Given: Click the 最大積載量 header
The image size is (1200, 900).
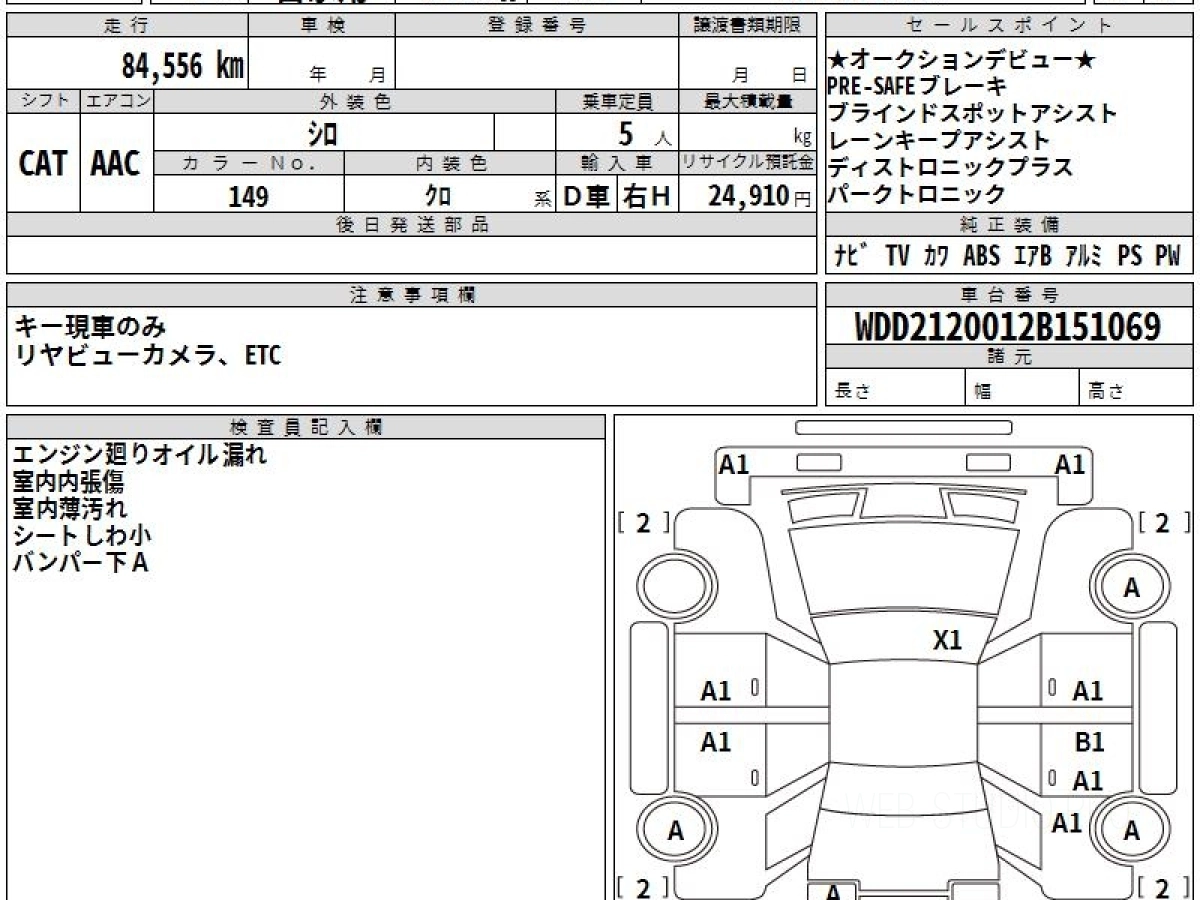Looking at the screenshot, I should (x=748, y=101).
